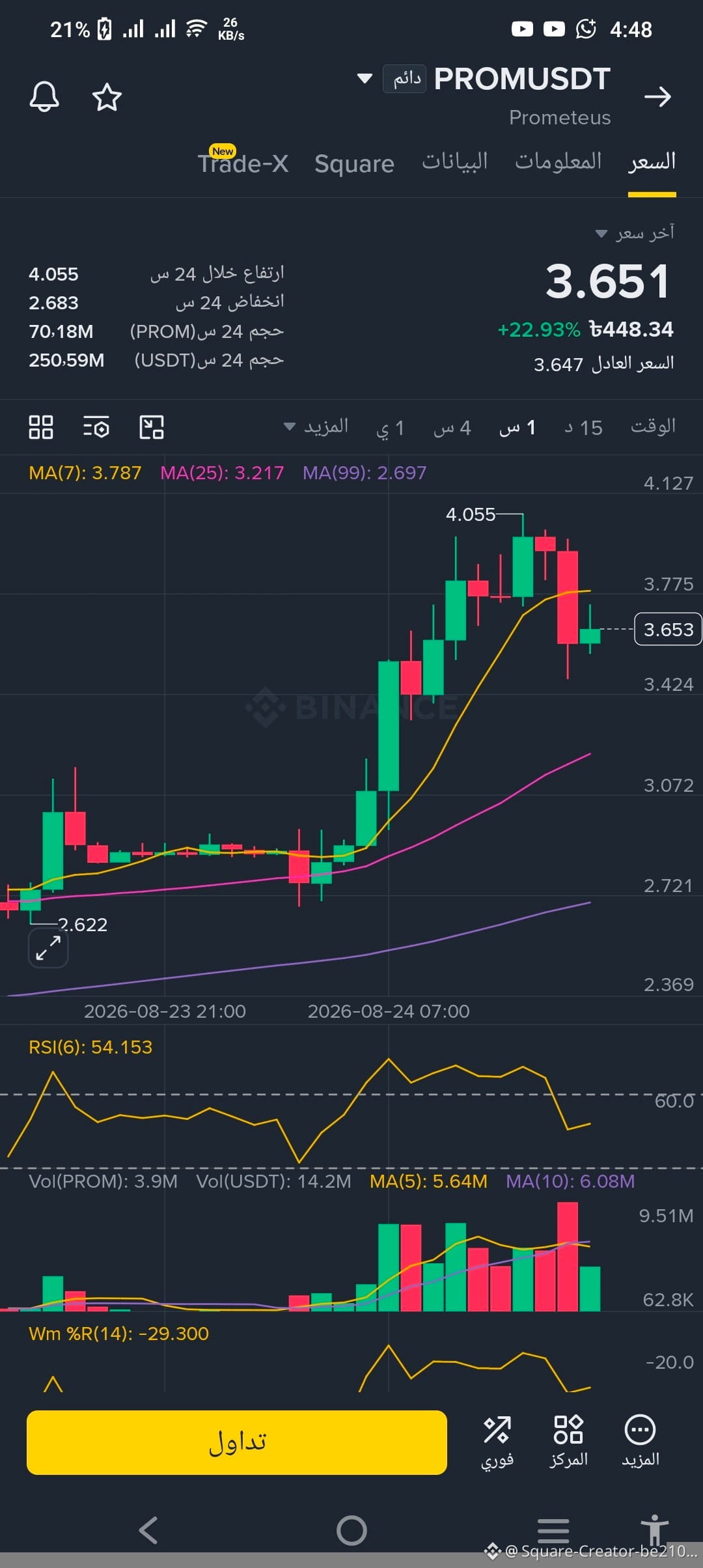703x1568 pixels.
Task: Open the PROMUSDT pair selector dropdown arrow
Action: pyautogui.click(x=365, y=79)
